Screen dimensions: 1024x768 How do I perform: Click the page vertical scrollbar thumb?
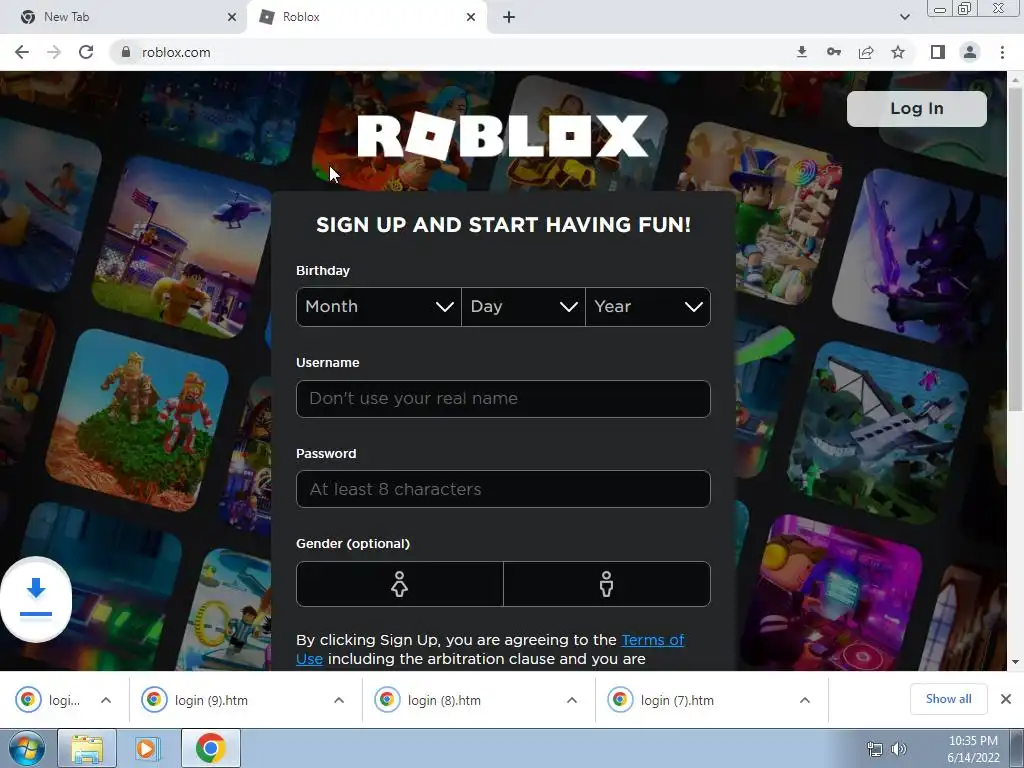1016,249
